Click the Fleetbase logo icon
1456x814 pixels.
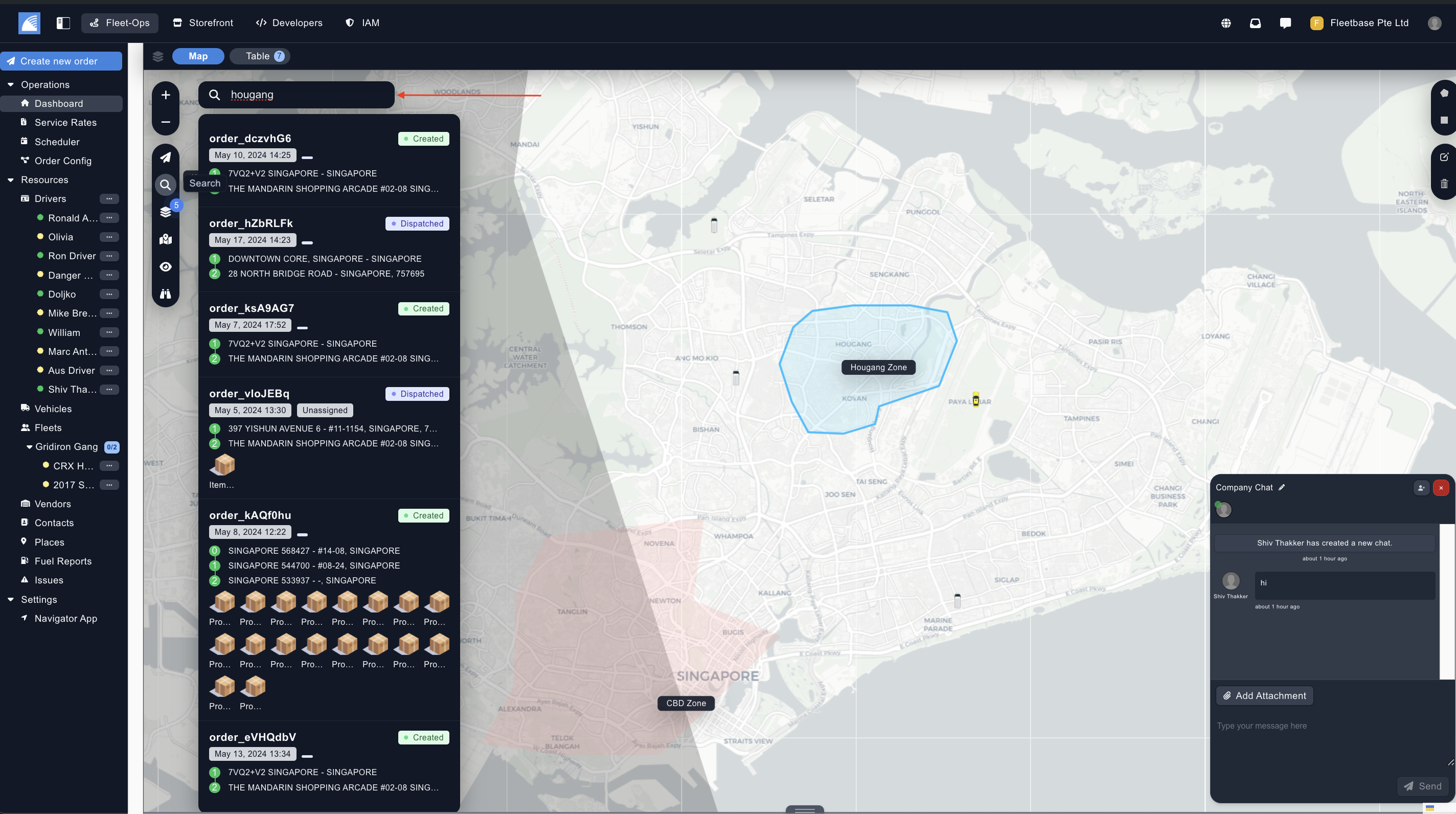click(x=29, y=22)
